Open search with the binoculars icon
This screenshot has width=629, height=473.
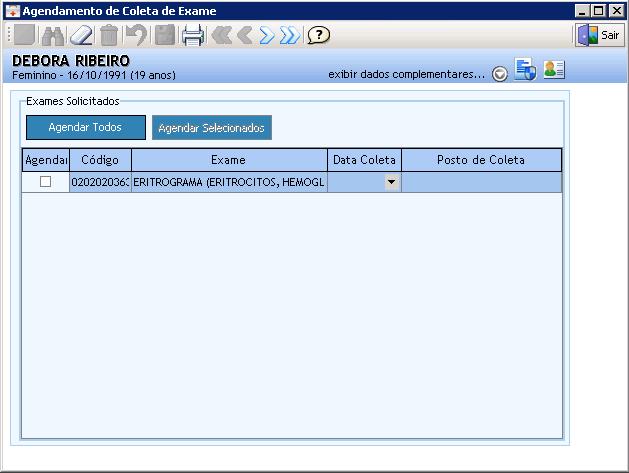coord(53,36)
